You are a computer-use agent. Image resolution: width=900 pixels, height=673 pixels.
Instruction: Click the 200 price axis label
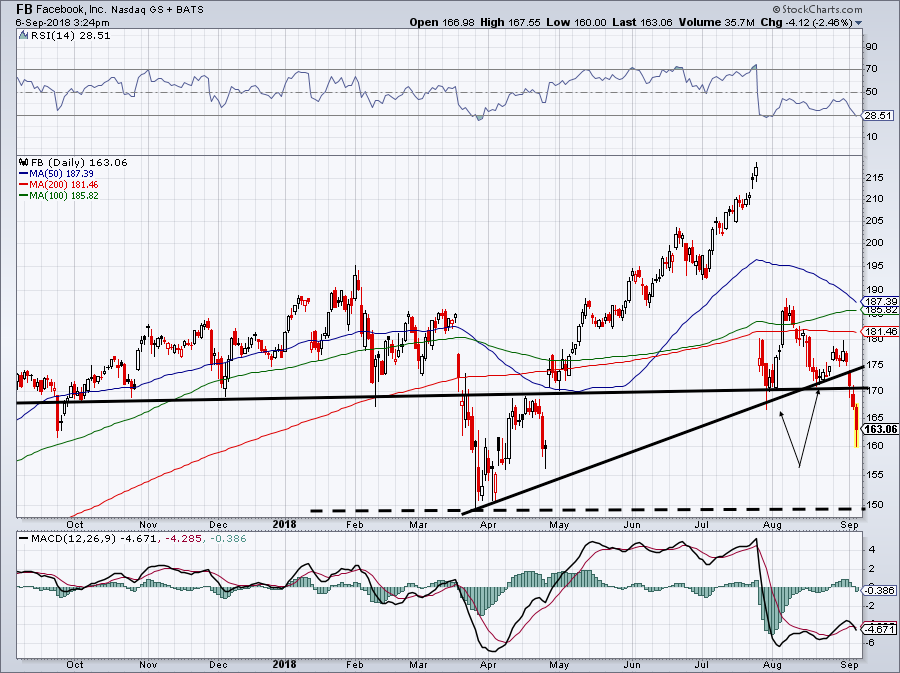[x=874, y=243]
